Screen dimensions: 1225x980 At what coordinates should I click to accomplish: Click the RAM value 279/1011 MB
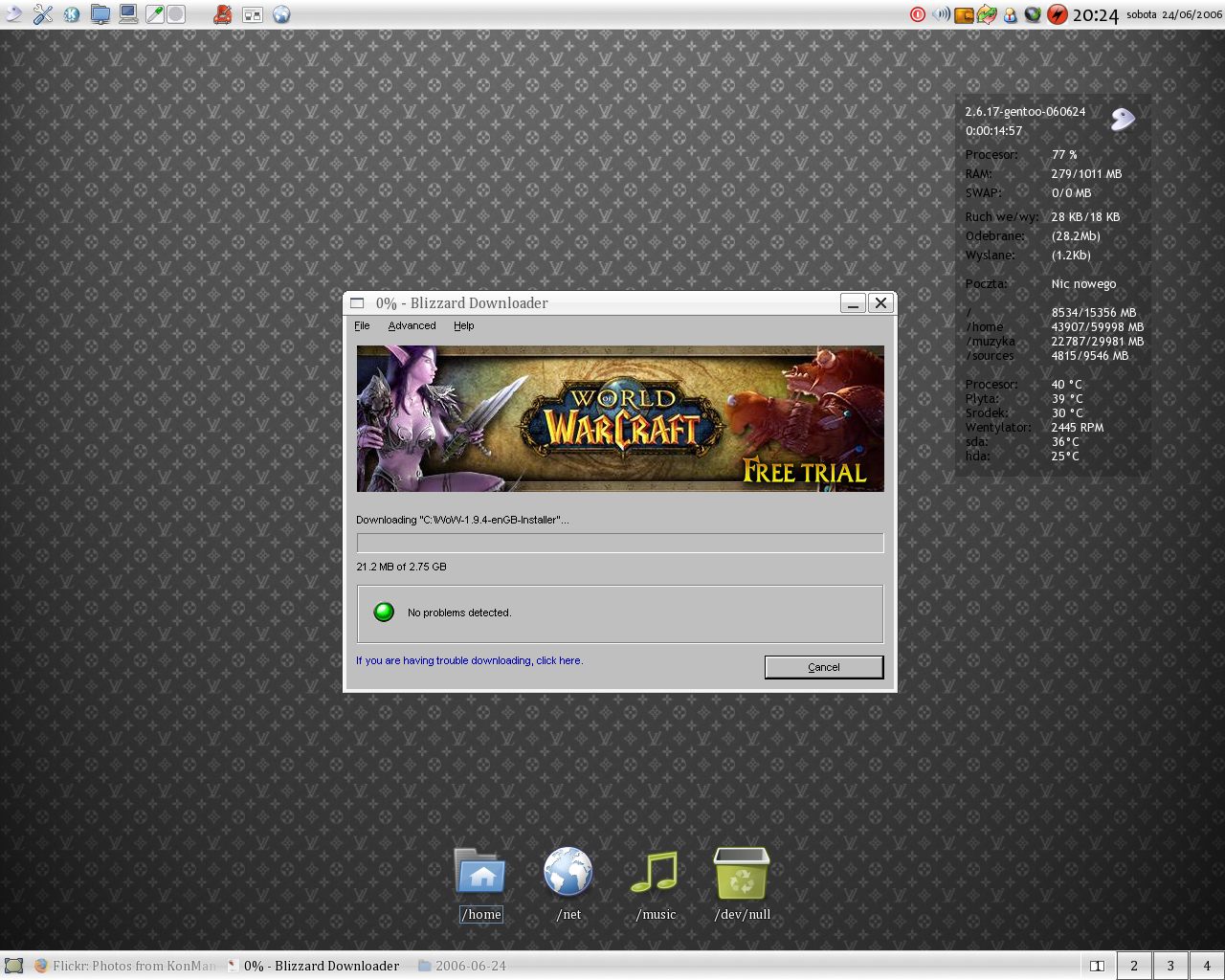(x=1086, y=174)
